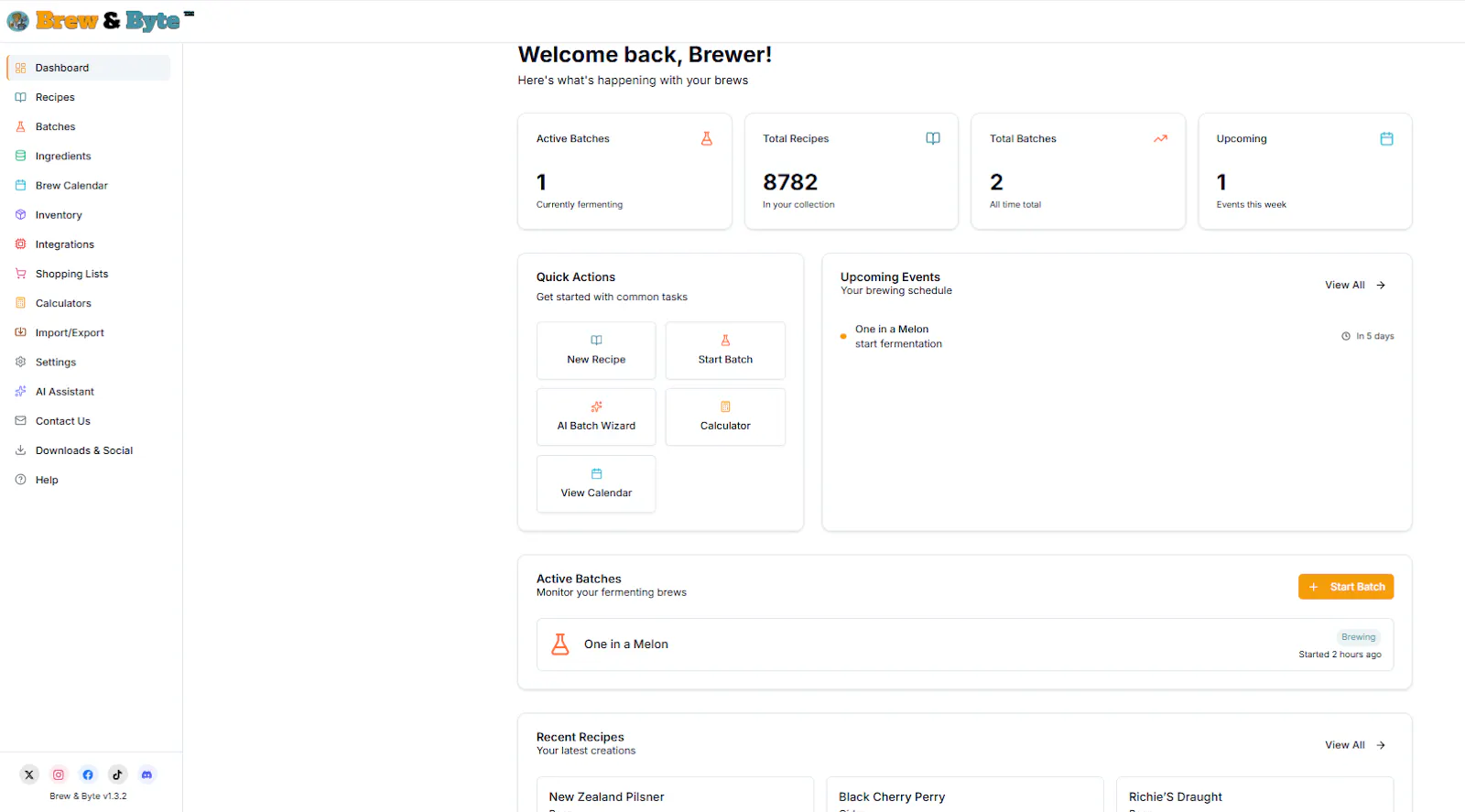The width and height of the screenshot is (1465, 812).
Task: Open the Richie'S Draught recipe card
Action: pos(1255,795)
